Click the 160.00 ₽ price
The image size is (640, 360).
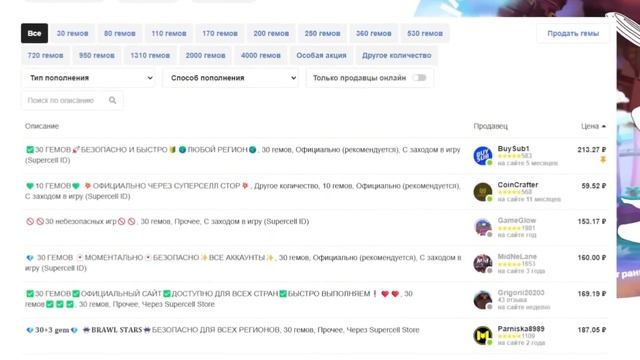(x=591, y=258)
